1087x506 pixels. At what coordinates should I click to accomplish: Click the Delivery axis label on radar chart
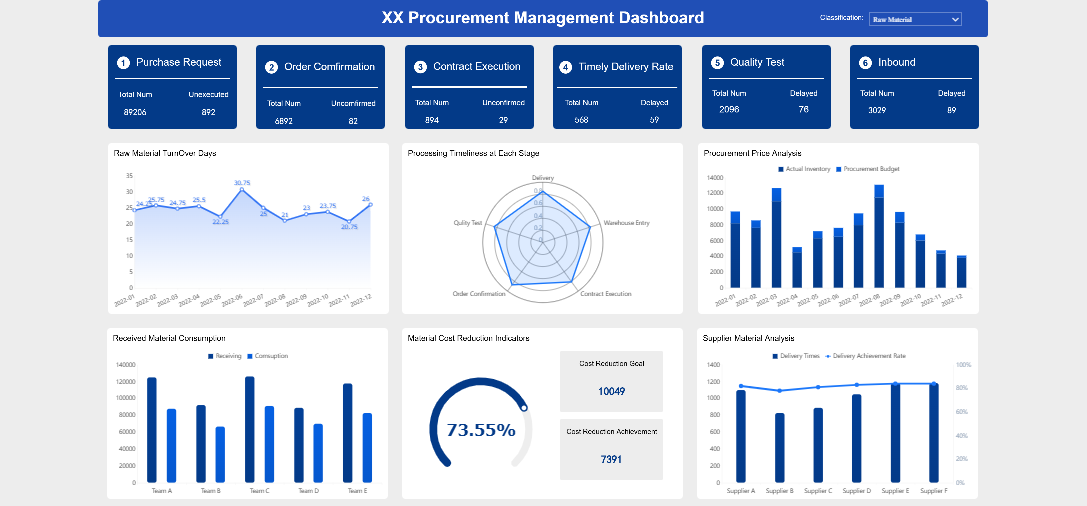(x=543, y=178)
